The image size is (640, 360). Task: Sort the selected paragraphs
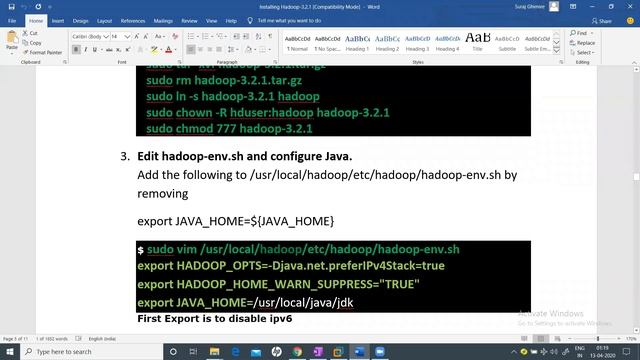(258, 37)
